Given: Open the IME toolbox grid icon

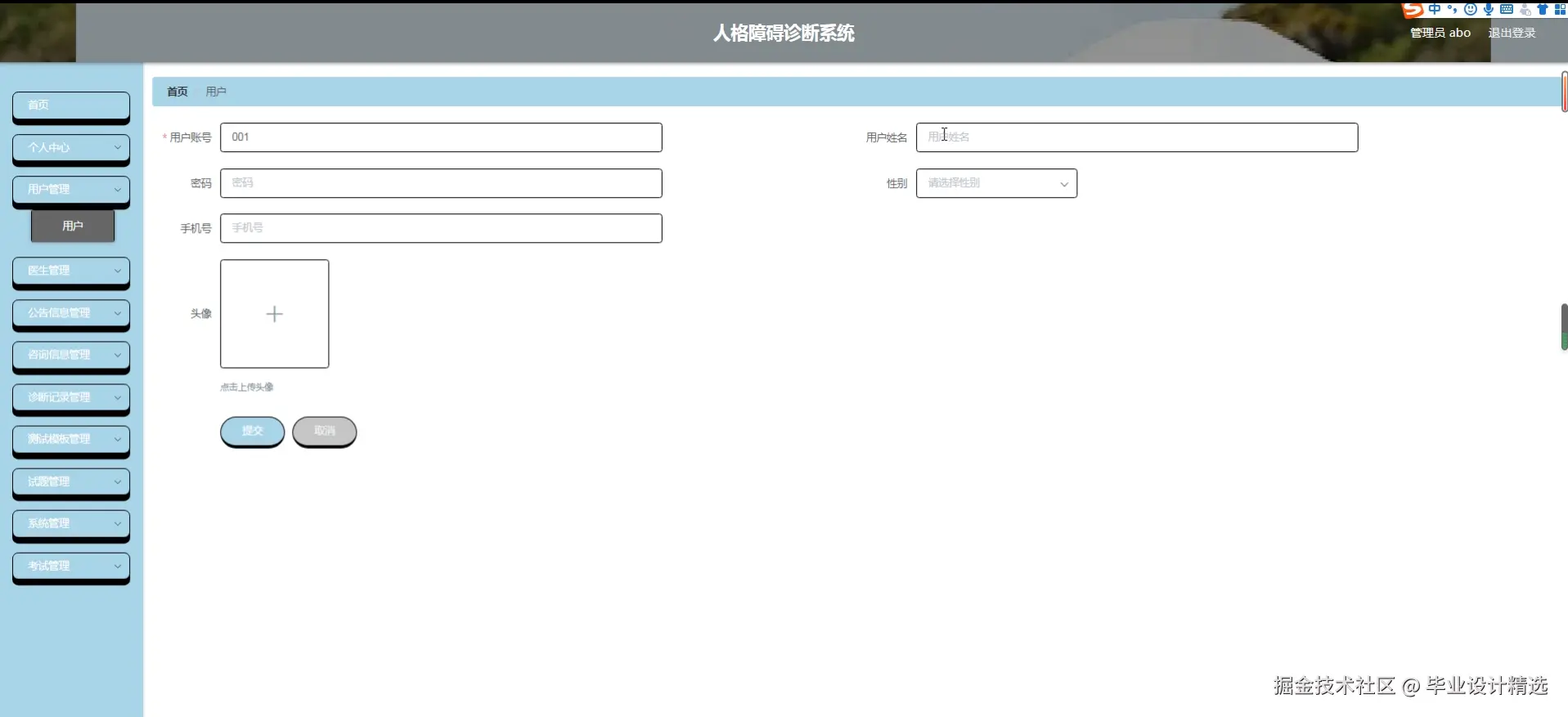Looking at the screenshot, I should [x=1559, y=9].
